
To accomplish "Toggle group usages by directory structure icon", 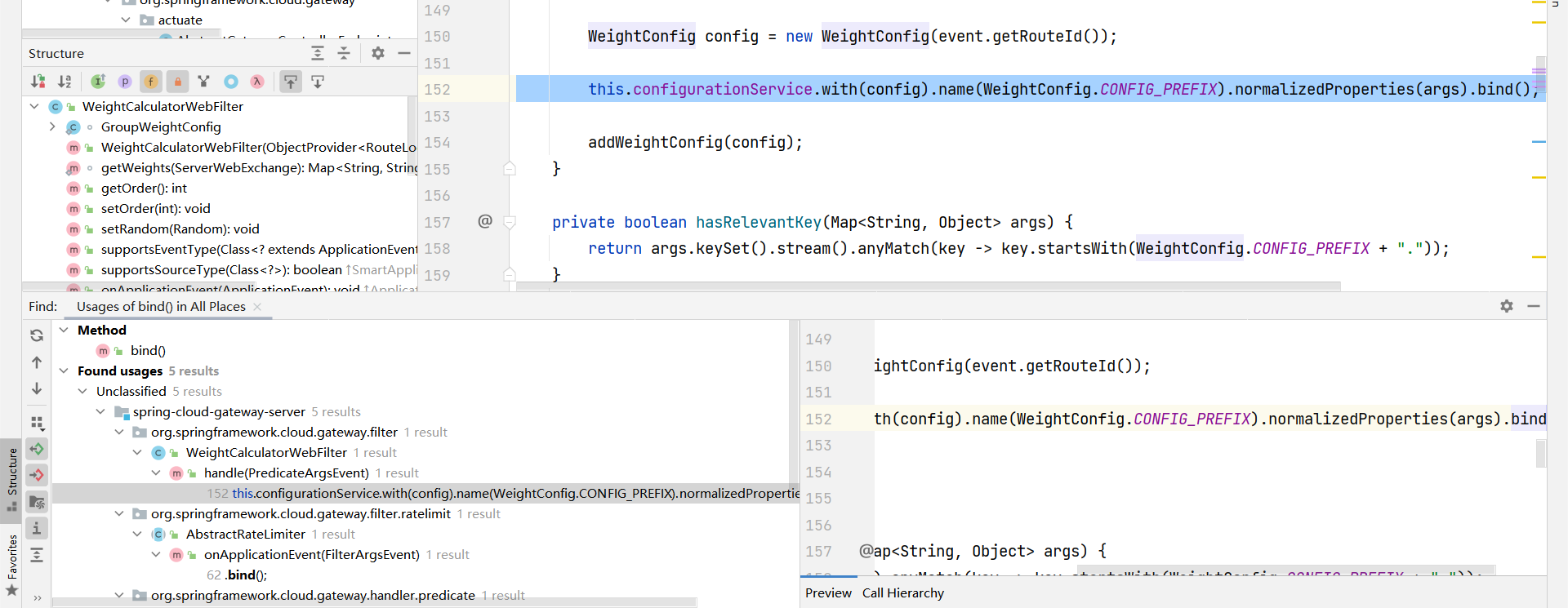I will pos(37,502).
